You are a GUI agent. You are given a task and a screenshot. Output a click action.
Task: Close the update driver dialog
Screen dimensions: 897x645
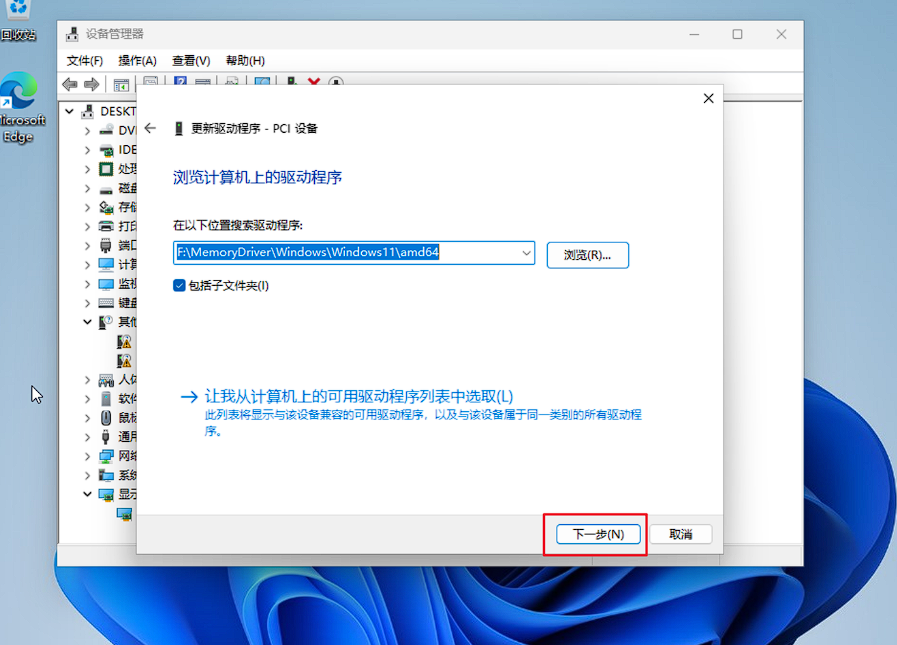tap(708, 98)
